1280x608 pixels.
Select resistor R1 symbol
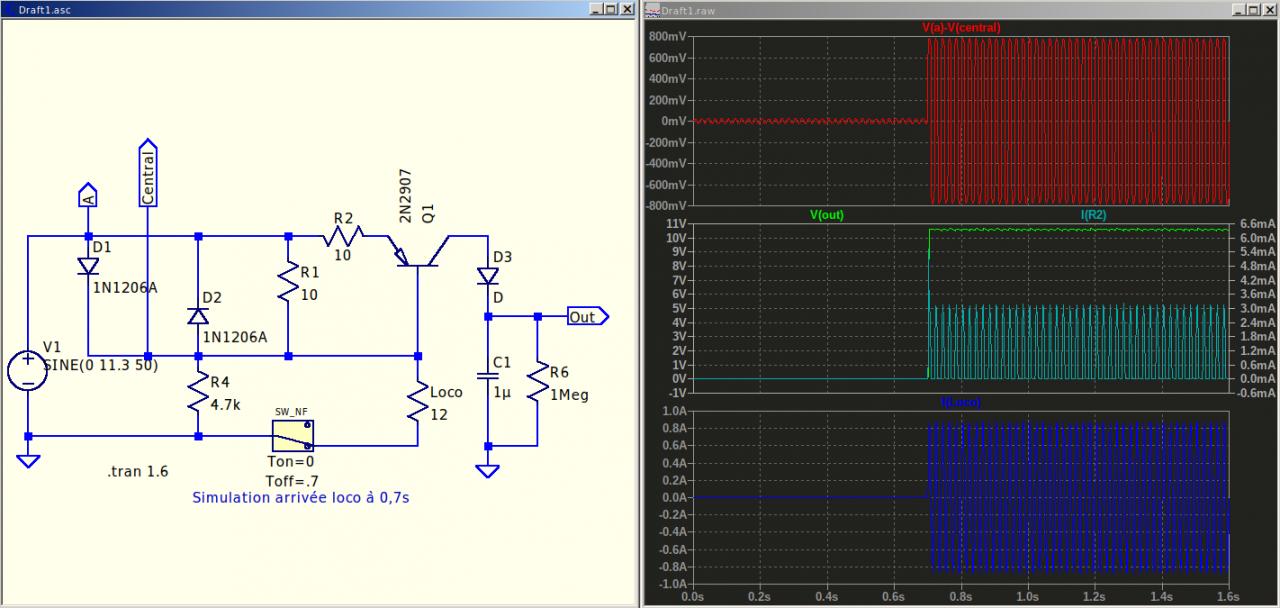pyautogui.click(x=288, y=283)
